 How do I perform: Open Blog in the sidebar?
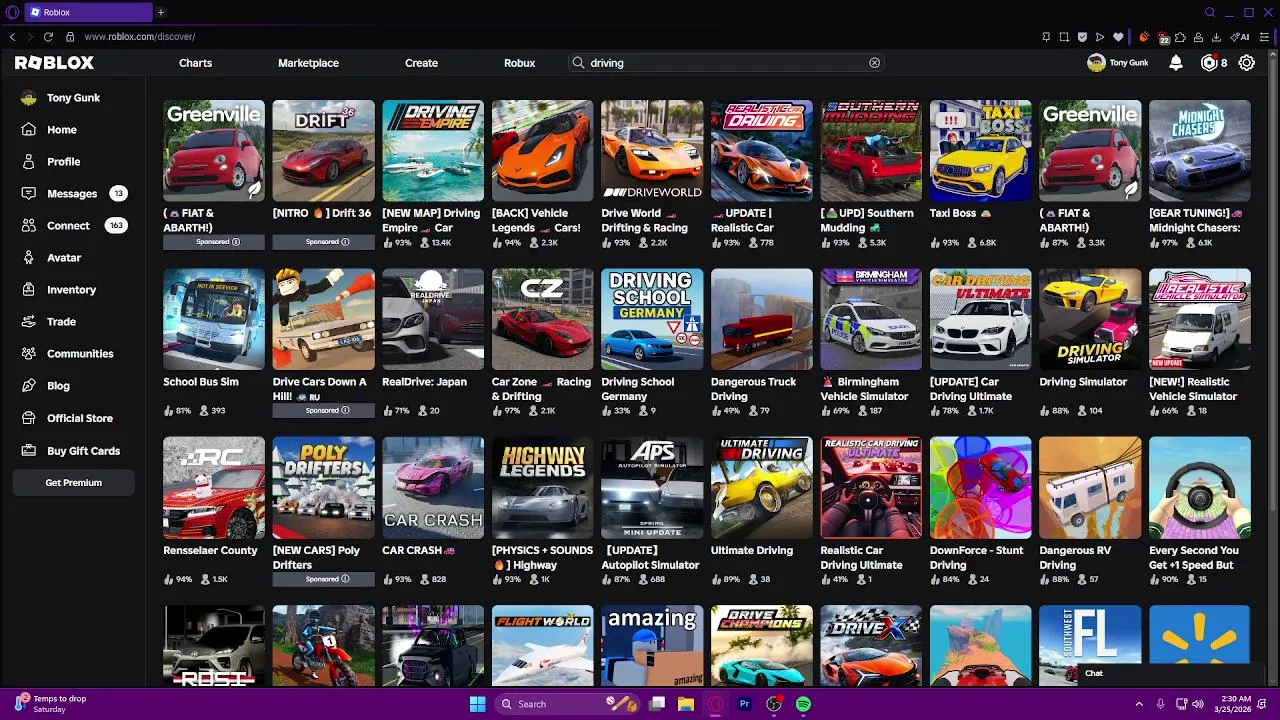point(58,386)
